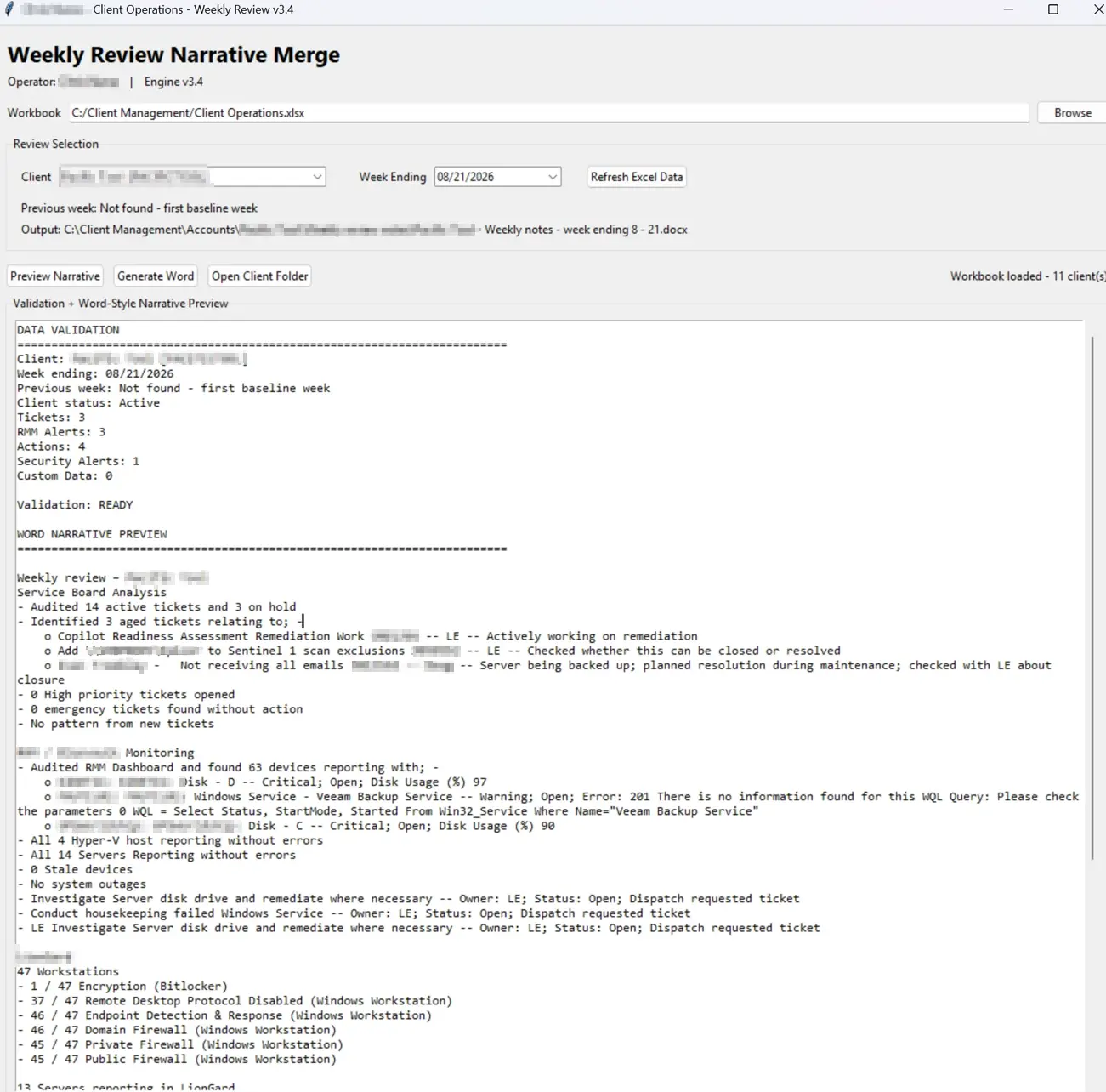Click '1 / 47 Encryption (Bitlocker)' line

[x=122, y=987]
